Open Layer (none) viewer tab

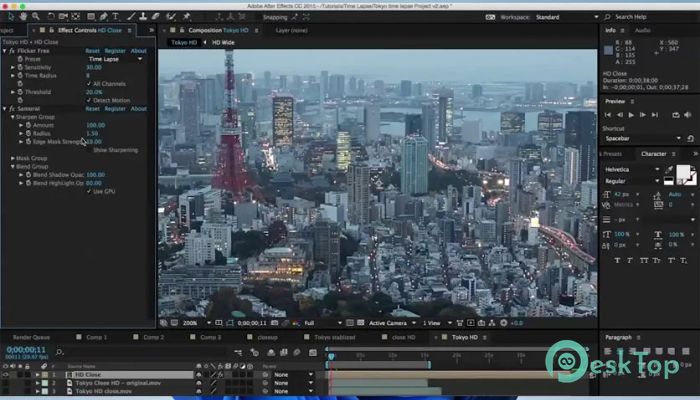[x=292, y=30]
